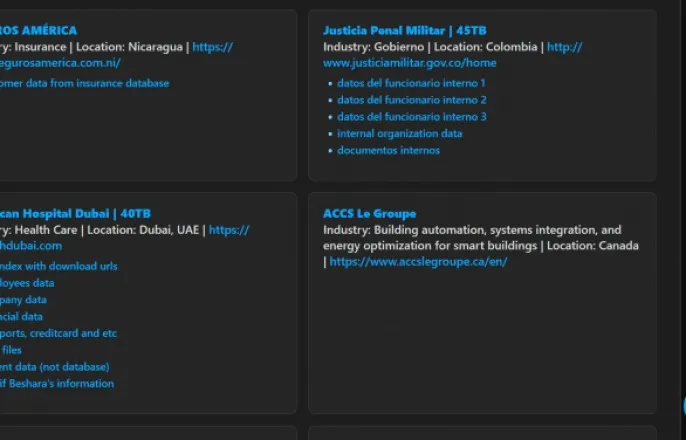
Task: Open the internal organization data link
Action: [x=400, y=133]
